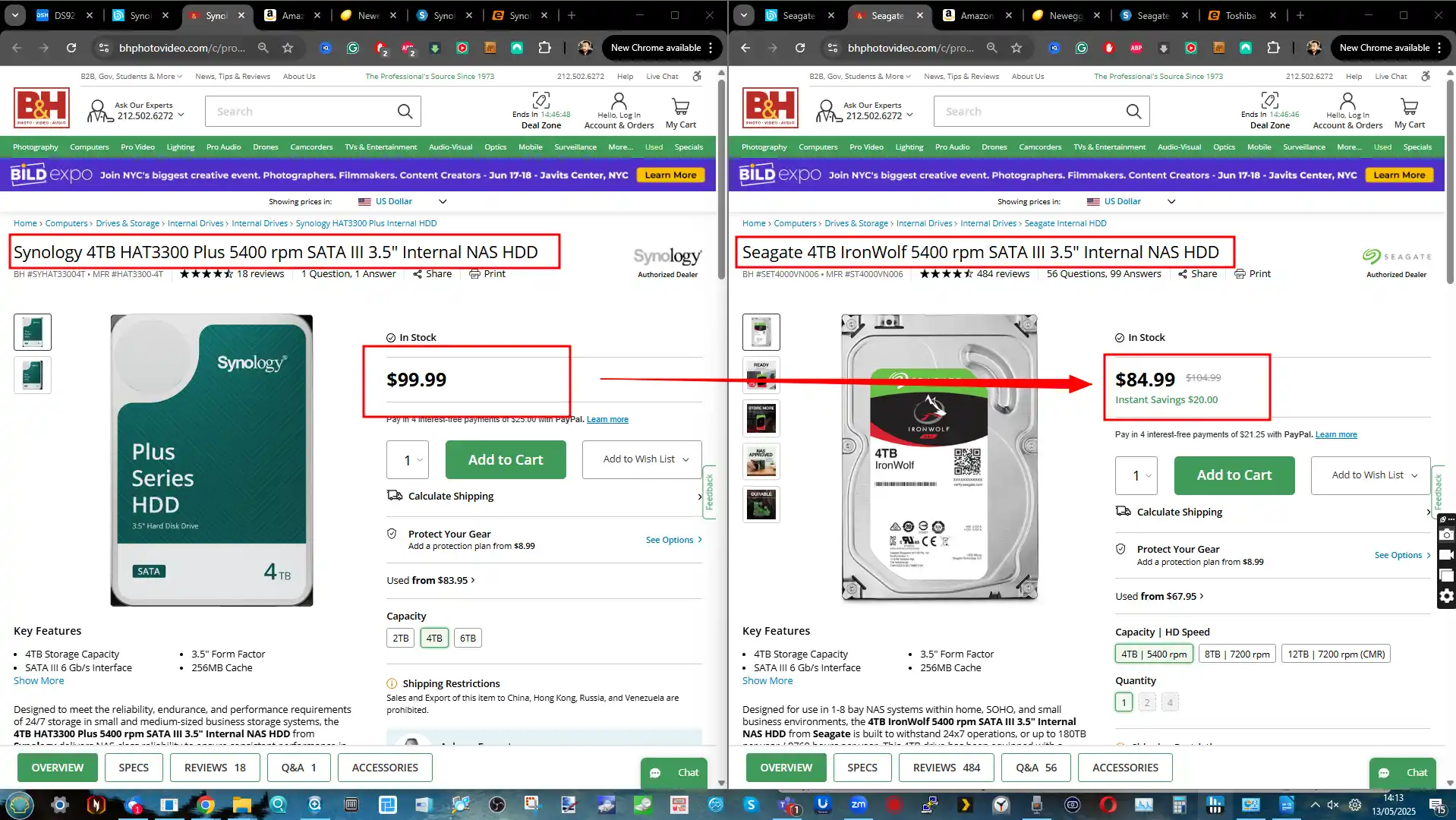1456x820 pixels.
Task: Expand the Ask Our Experts phone dropdown, left window
Action: 181,115
